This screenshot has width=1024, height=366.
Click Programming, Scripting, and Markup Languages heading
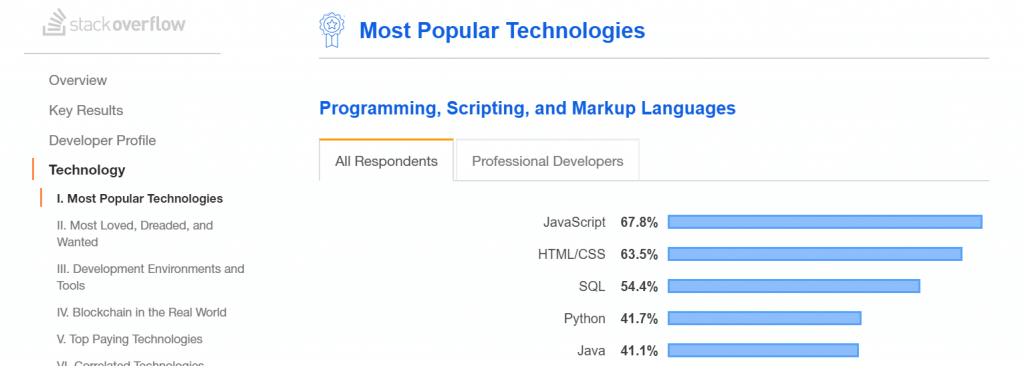[527, 108]
